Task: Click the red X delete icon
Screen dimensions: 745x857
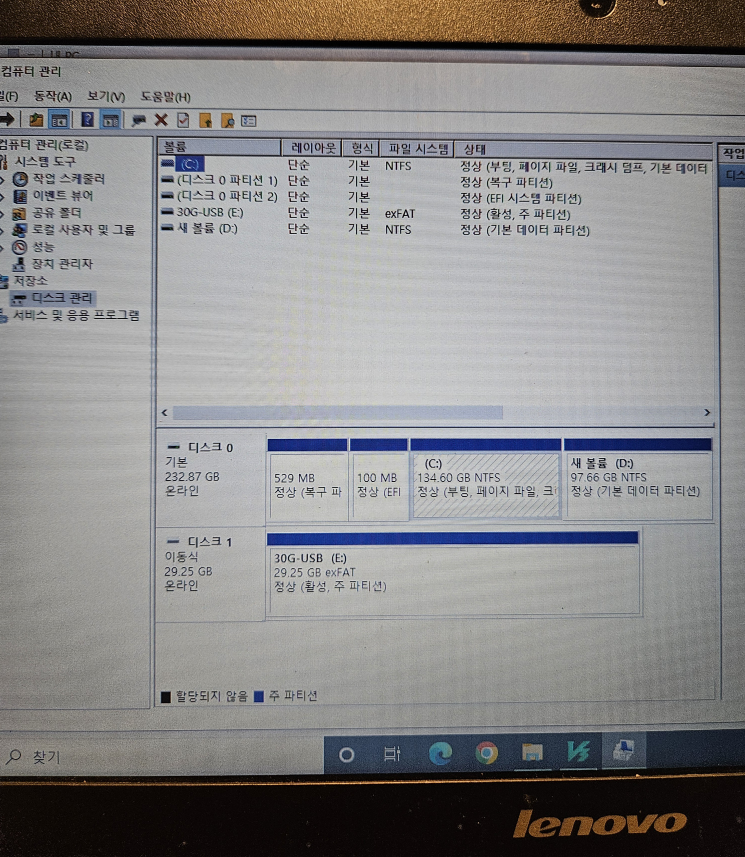Action: click(161, 120)
